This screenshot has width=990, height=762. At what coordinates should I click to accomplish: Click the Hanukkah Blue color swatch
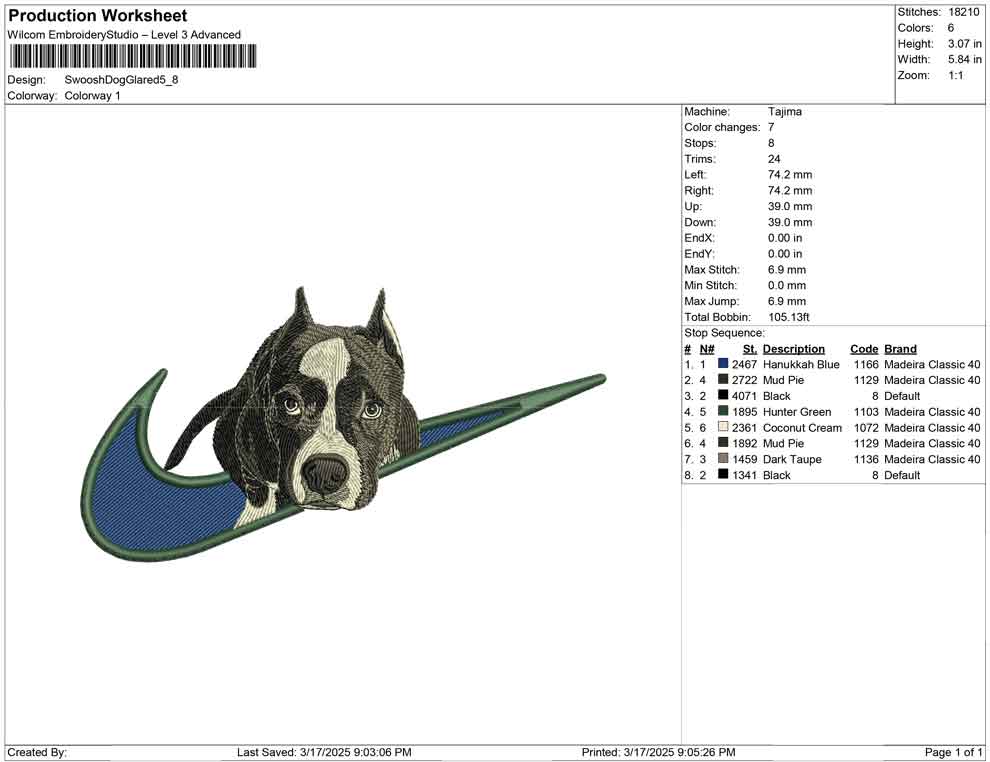tap(723, 365)
